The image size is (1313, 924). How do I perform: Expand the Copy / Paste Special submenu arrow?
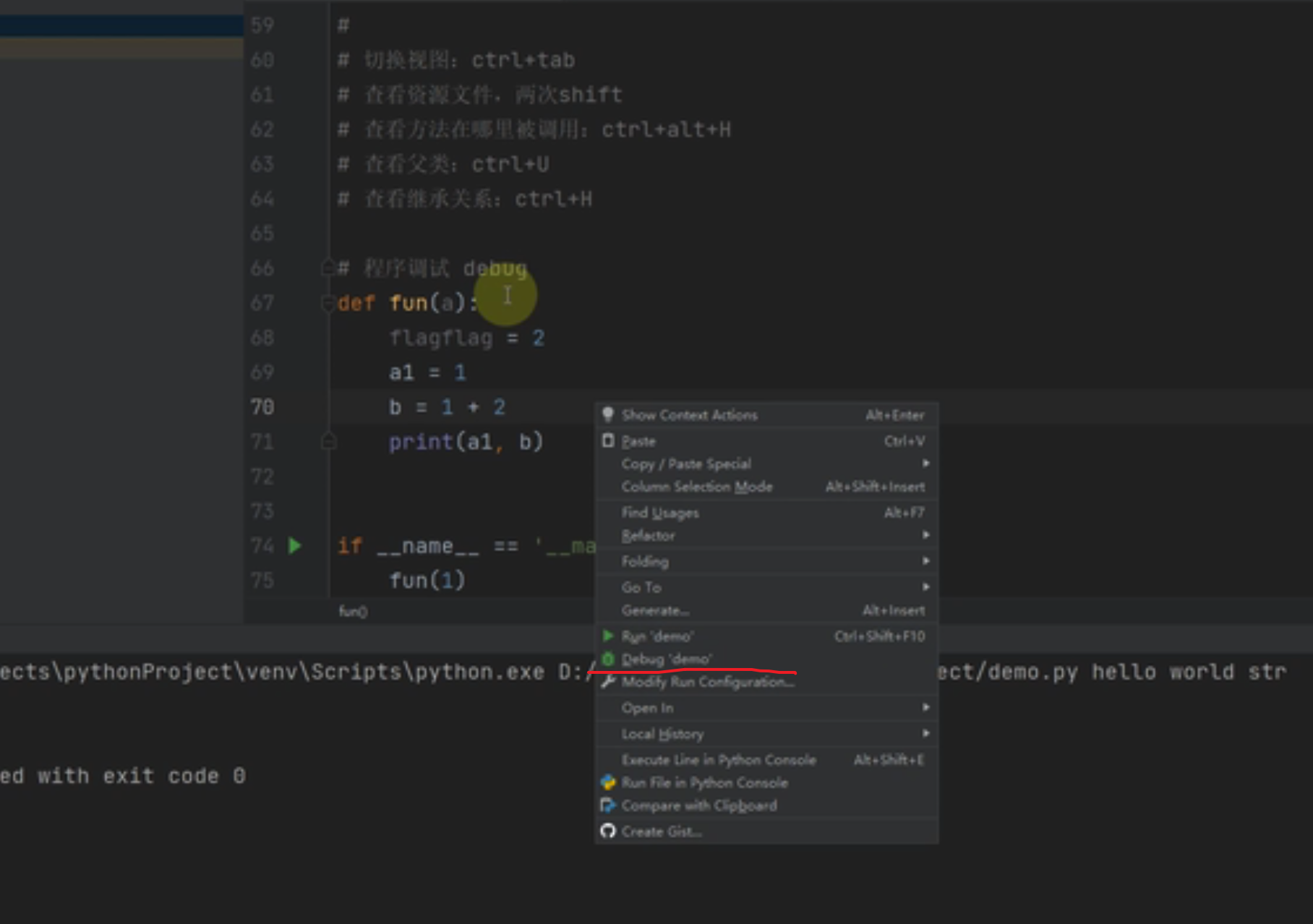pos(925,463)
